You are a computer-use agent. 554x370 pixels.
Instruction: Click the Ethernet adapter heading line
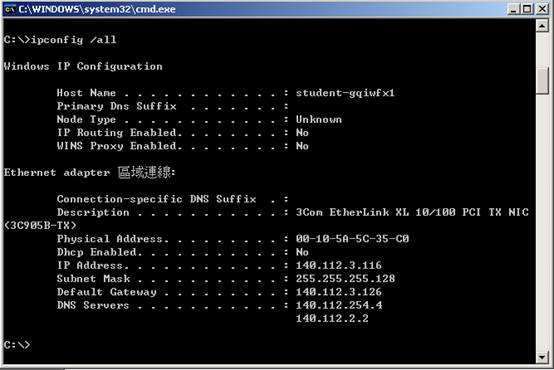90,172
